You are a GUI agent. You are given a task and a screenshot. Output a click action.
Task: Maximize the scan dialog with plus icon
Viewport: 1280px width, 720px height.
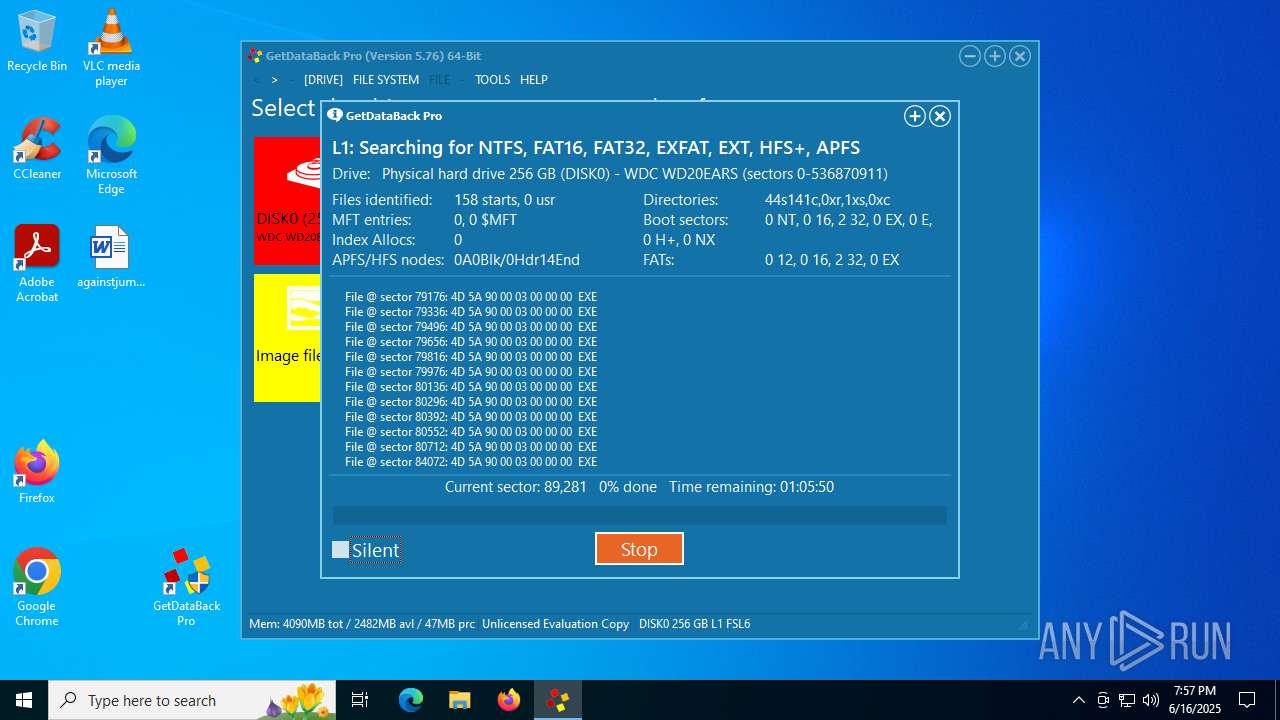(914, 116)
